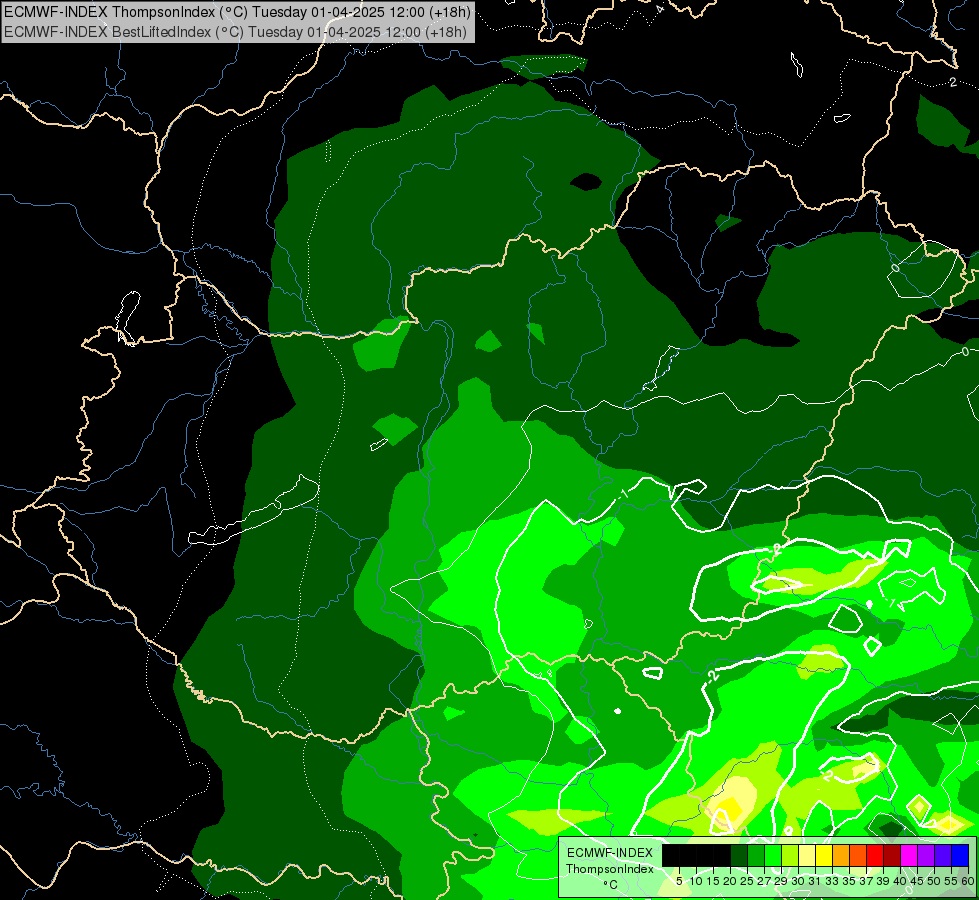This screenshot has width=979, height=900.
Task: Click legend tick value 35
Action: tap(849, 881)
